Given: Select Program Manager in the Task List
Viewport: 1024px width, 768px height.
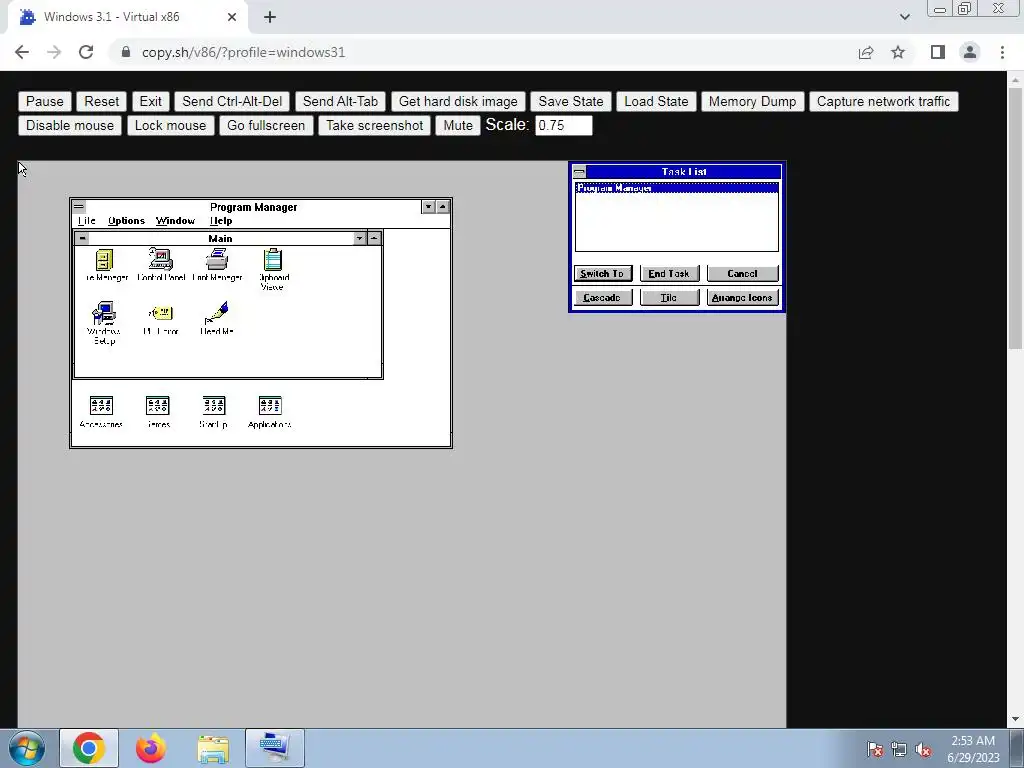Looking at the screenshot, I should tap(677, 188).
